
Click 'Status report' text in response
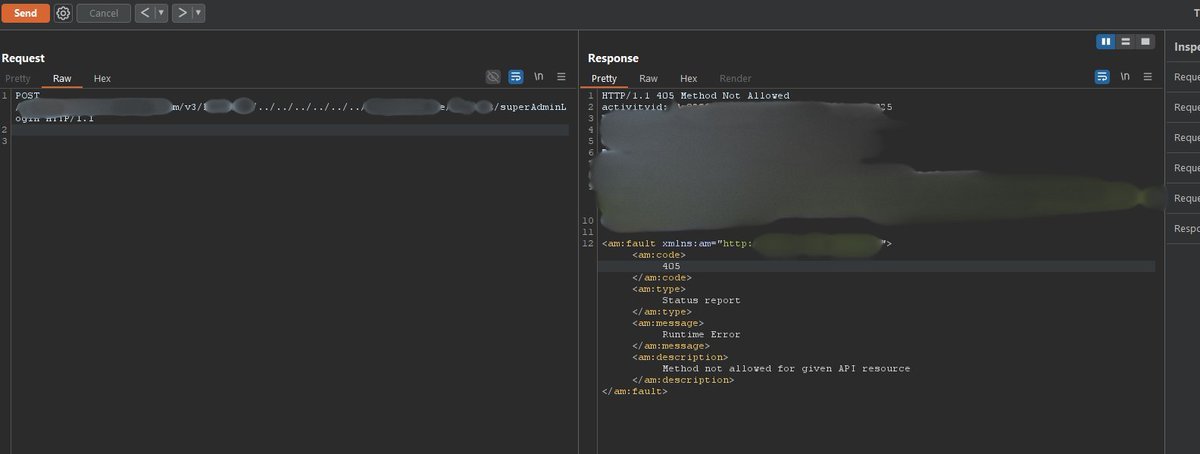tap(701, 300)
